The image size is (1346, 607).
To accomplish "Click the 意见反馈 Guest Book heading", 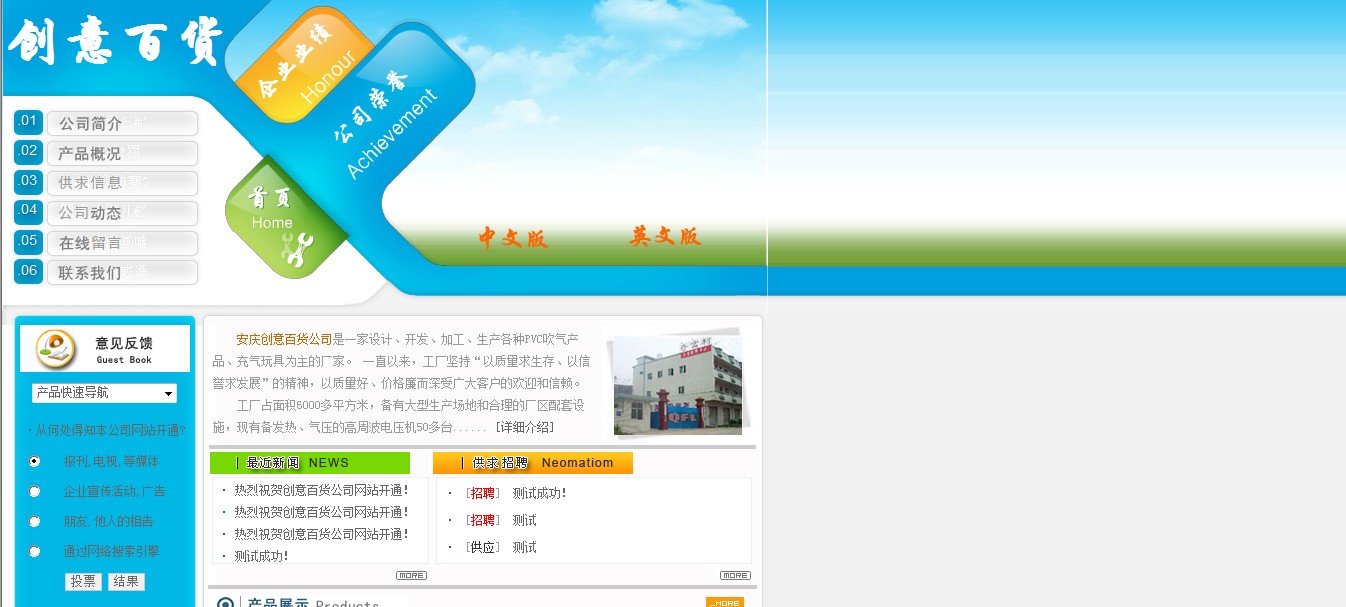I will 124,349.
